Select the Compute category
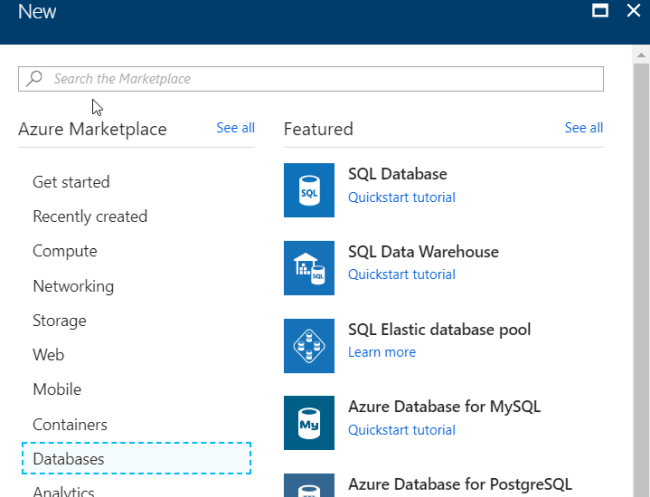 (65, 251)
